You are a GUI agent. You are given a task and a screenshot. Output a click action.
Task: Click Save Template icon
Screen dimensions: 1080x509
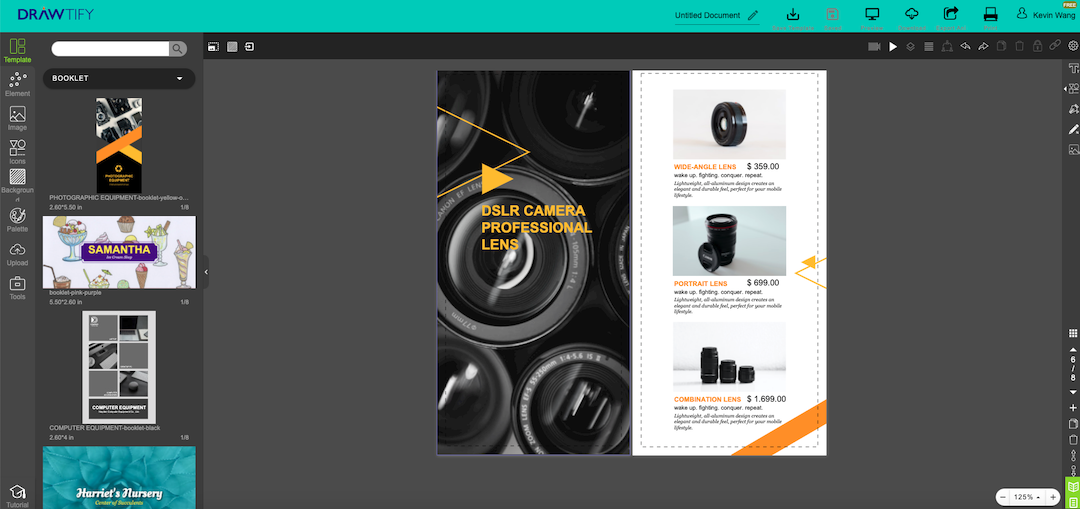click(x=793, y=15)
